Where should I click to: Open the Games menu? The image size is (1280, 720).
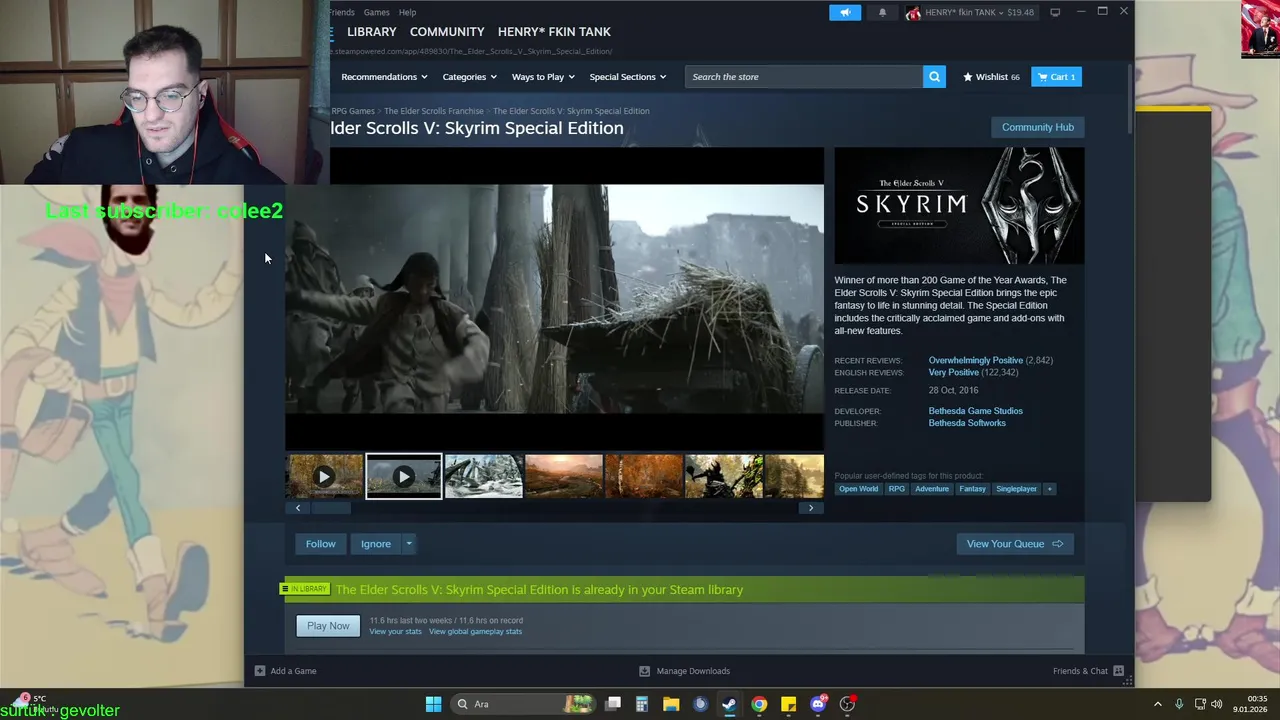377,12
